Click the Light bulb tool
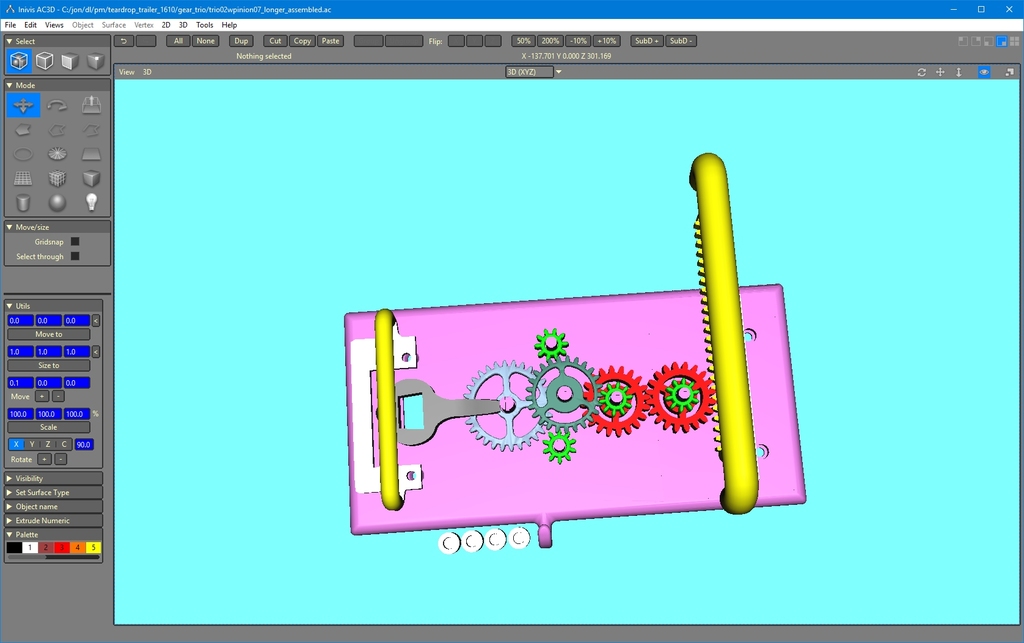1024x643 pixels. click(x=91, y=203)
